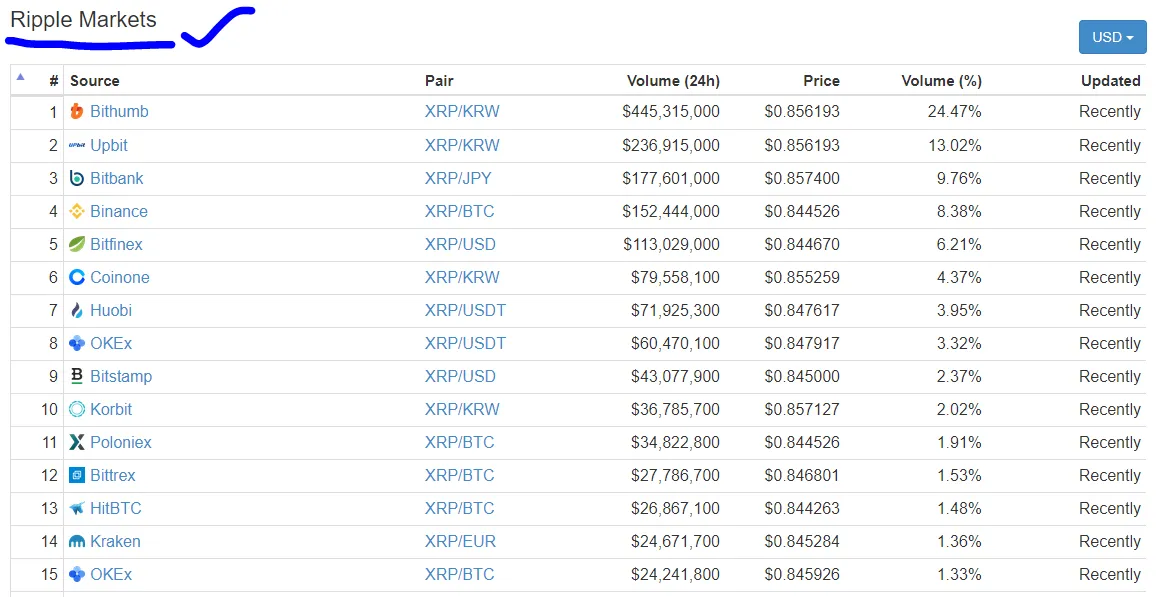
Task: Open Binance's XRP/BTC pair link
Action: pos(460,211)
